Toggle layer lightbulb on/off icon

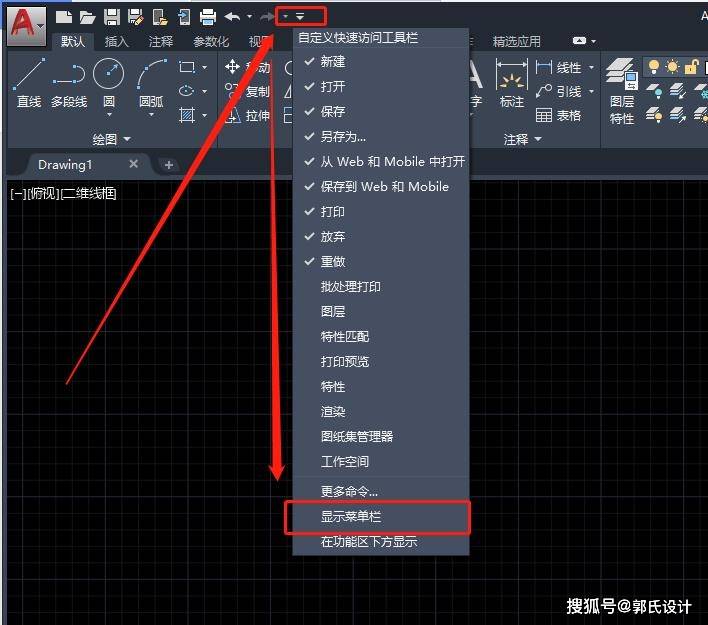653,67
